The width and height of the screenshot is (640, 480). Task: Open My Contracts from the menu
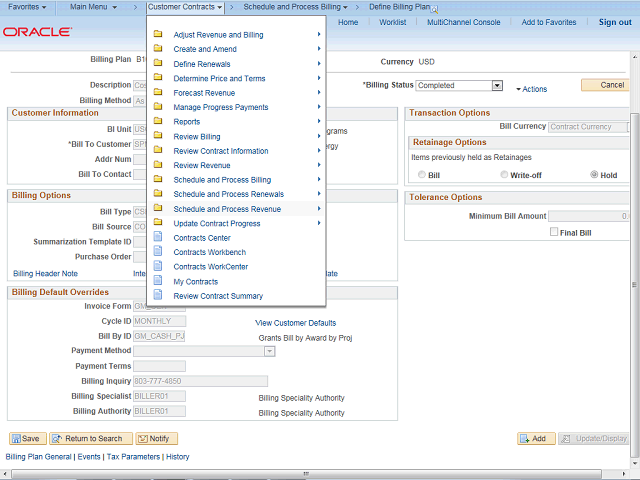[196, 282]
